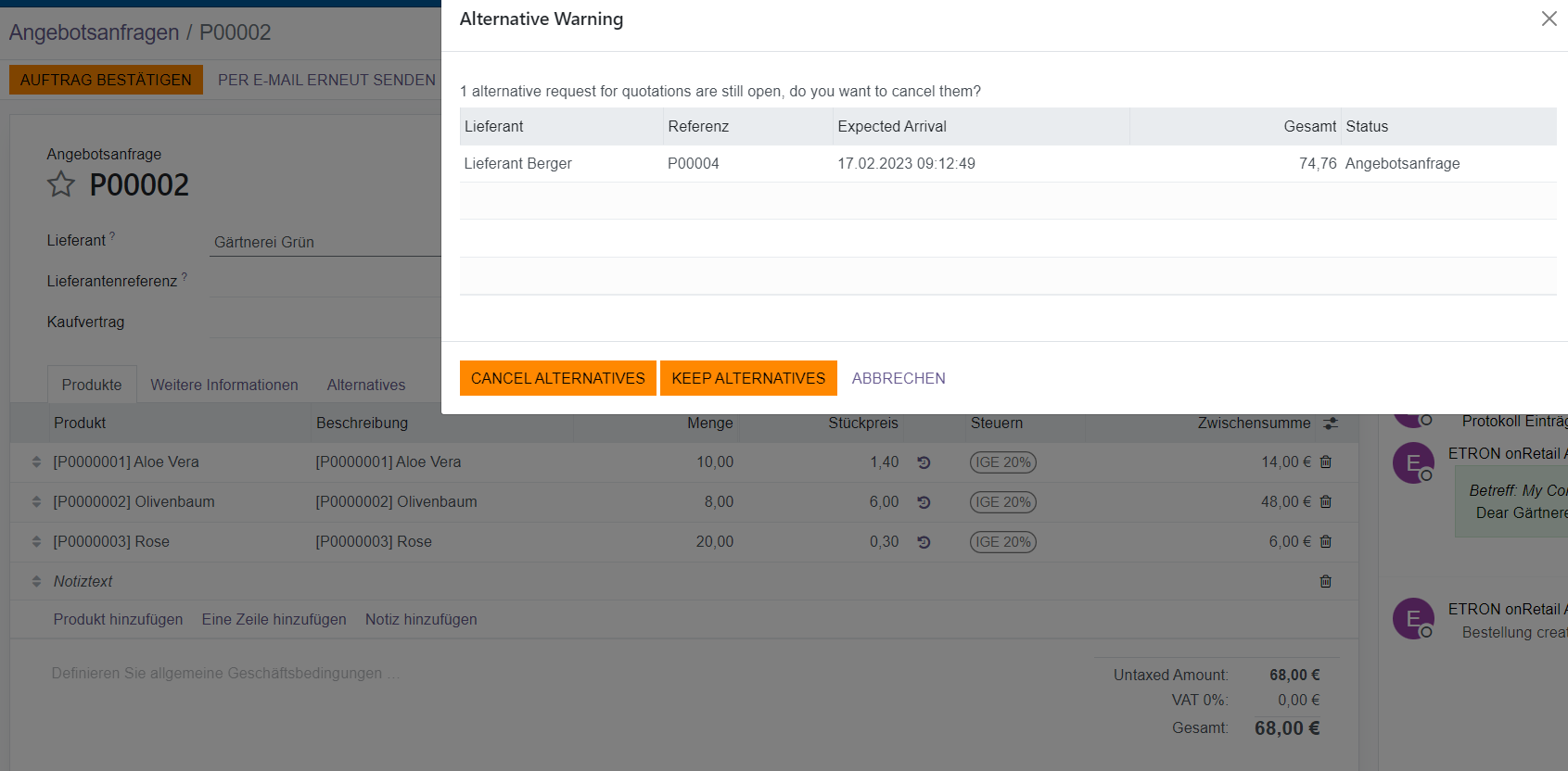The image size is (1568, 771).
Task: Open the Alternatives tab
Action: (x=365, y=385)
